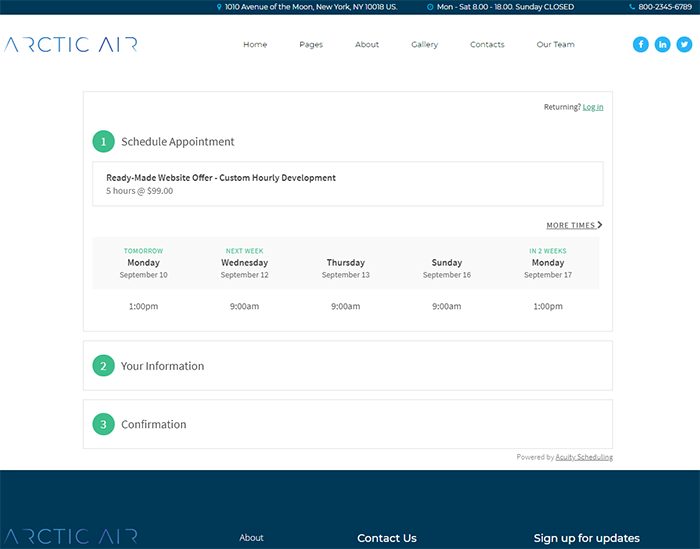
Task: Select the Custom Hourly Development appointment box
Action: click(x=348, y=184)
